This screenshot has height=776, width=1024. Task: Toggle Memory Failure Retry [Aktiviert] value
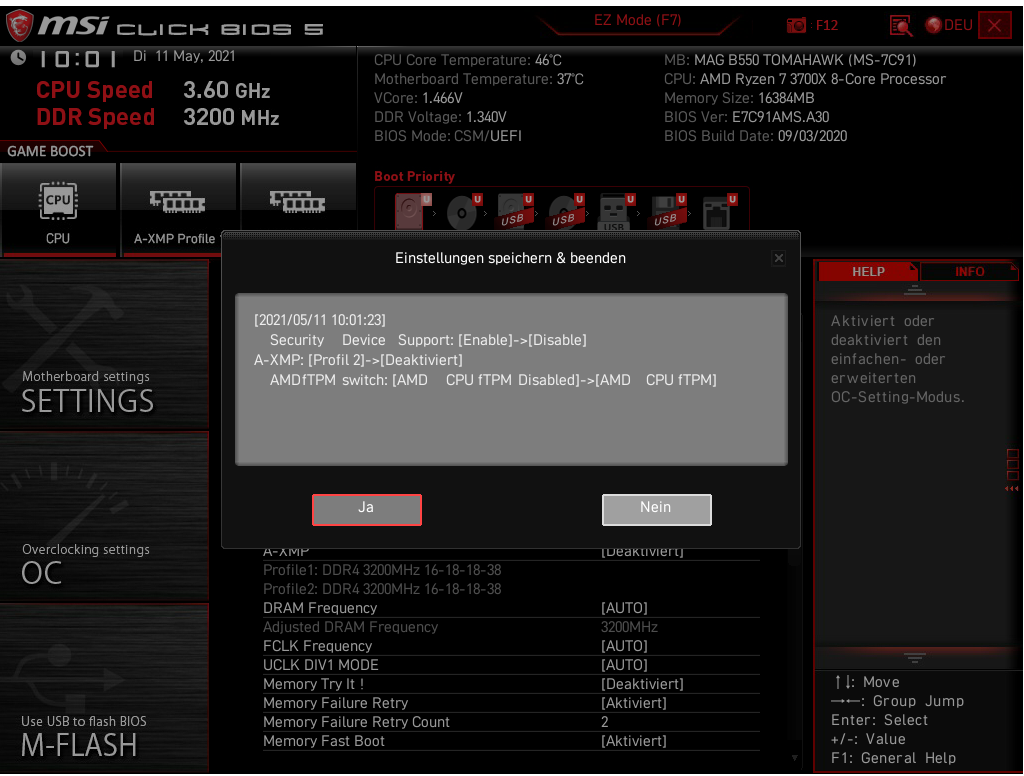[633, 703]
